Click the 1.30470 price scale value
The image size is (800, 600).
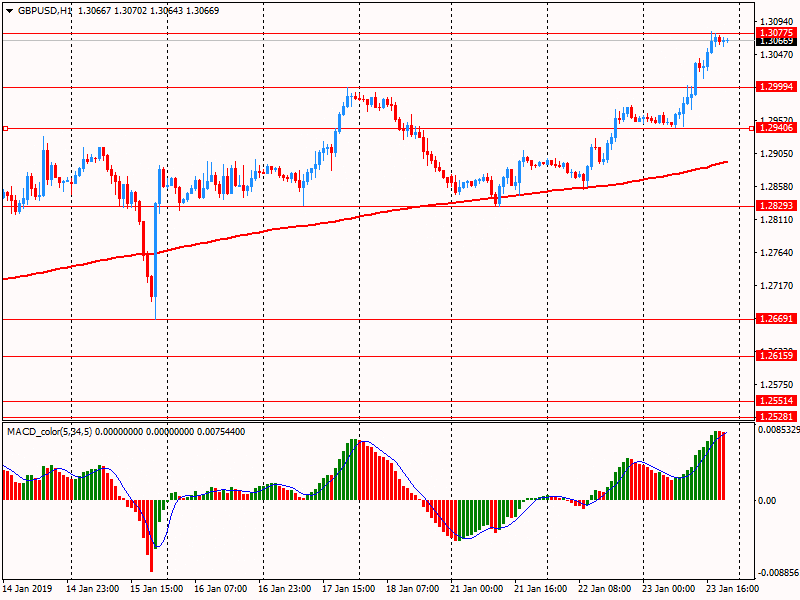click(x=777, y=55)
